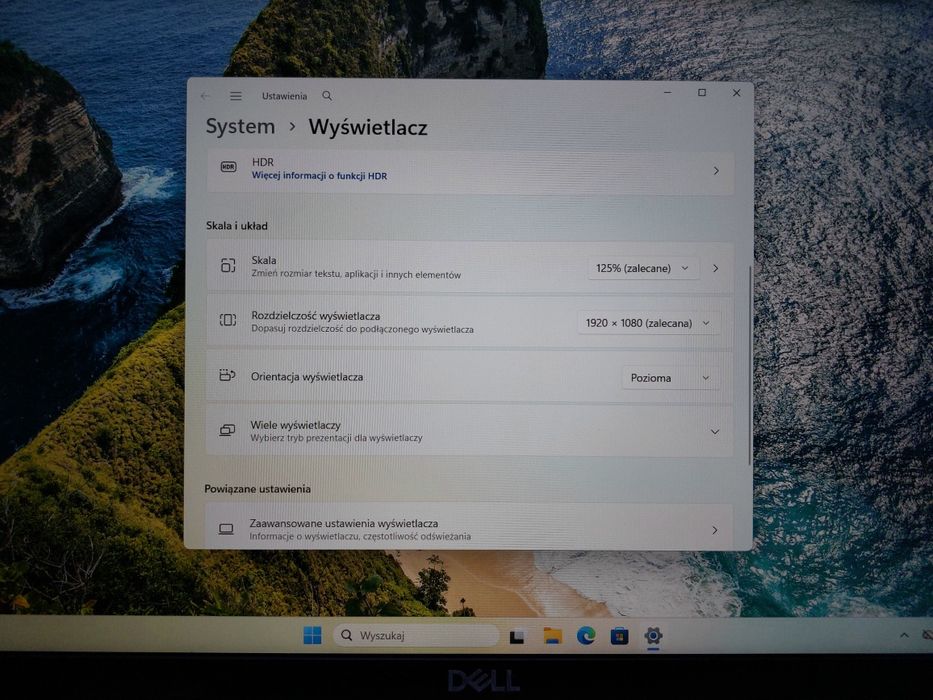Click the display orientation icon
This screenshot has width=933, height=700.
click(227, 375)
